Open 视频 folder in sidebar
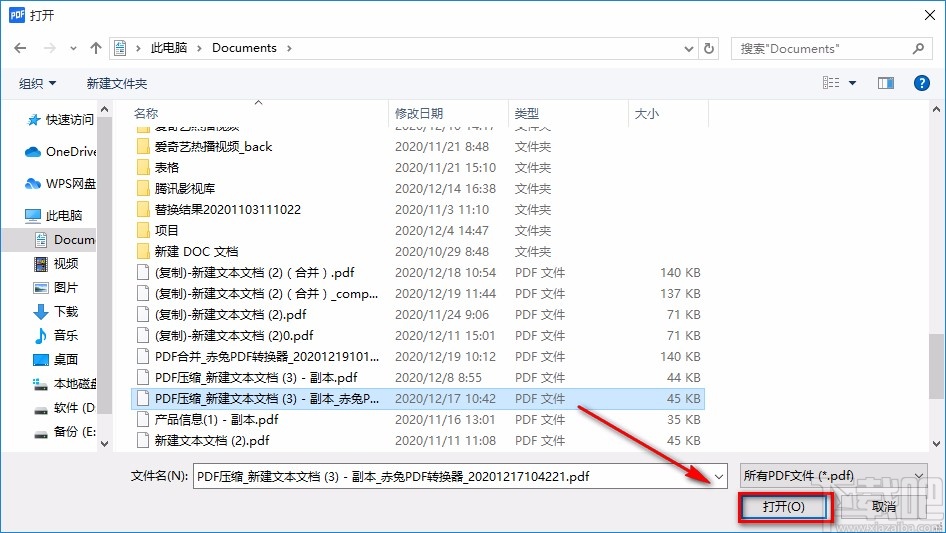 (x=56, y=264)
